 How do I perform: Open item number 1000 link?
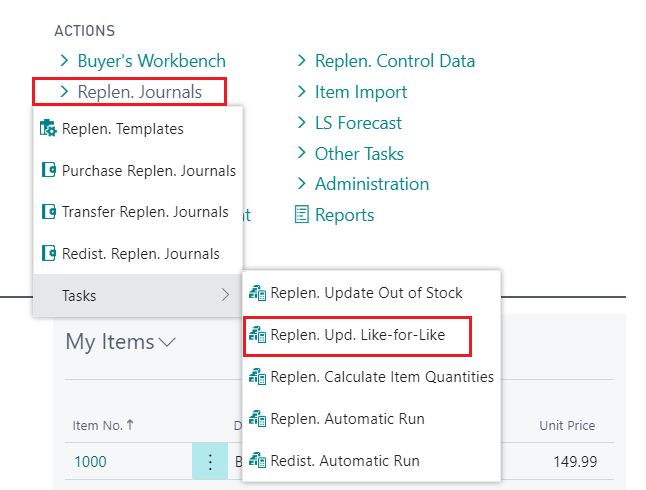[90, 462]
